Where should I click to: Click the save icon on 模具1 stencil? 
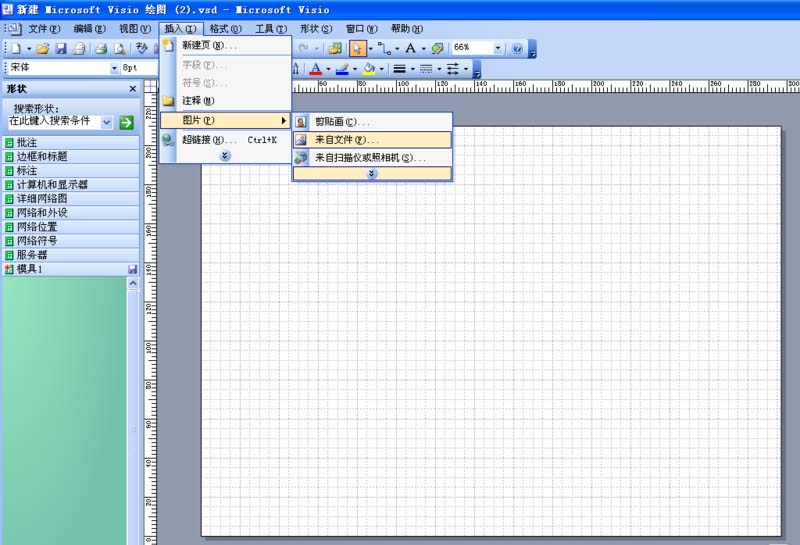pyautogui.click(x=132, y=269)
